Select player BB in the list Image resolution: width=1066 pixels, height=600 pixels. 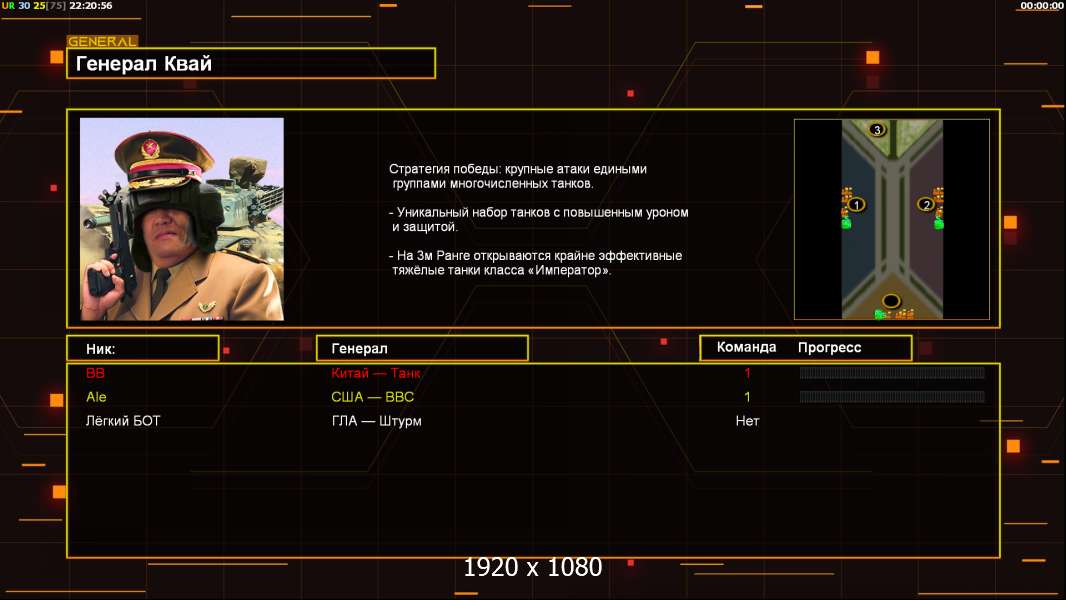[x=95, y=373]
